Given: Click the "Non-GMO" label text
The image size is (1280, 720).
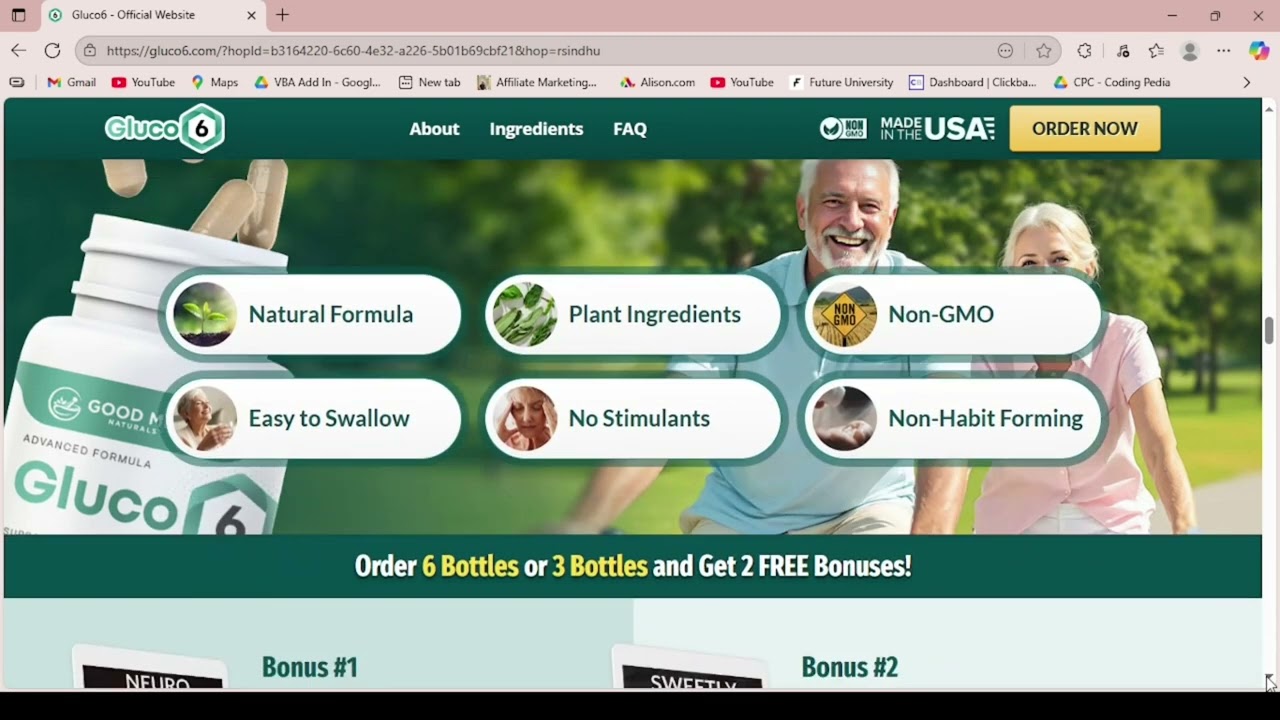Looking at the screenshot, I should (x=941, y=314).
